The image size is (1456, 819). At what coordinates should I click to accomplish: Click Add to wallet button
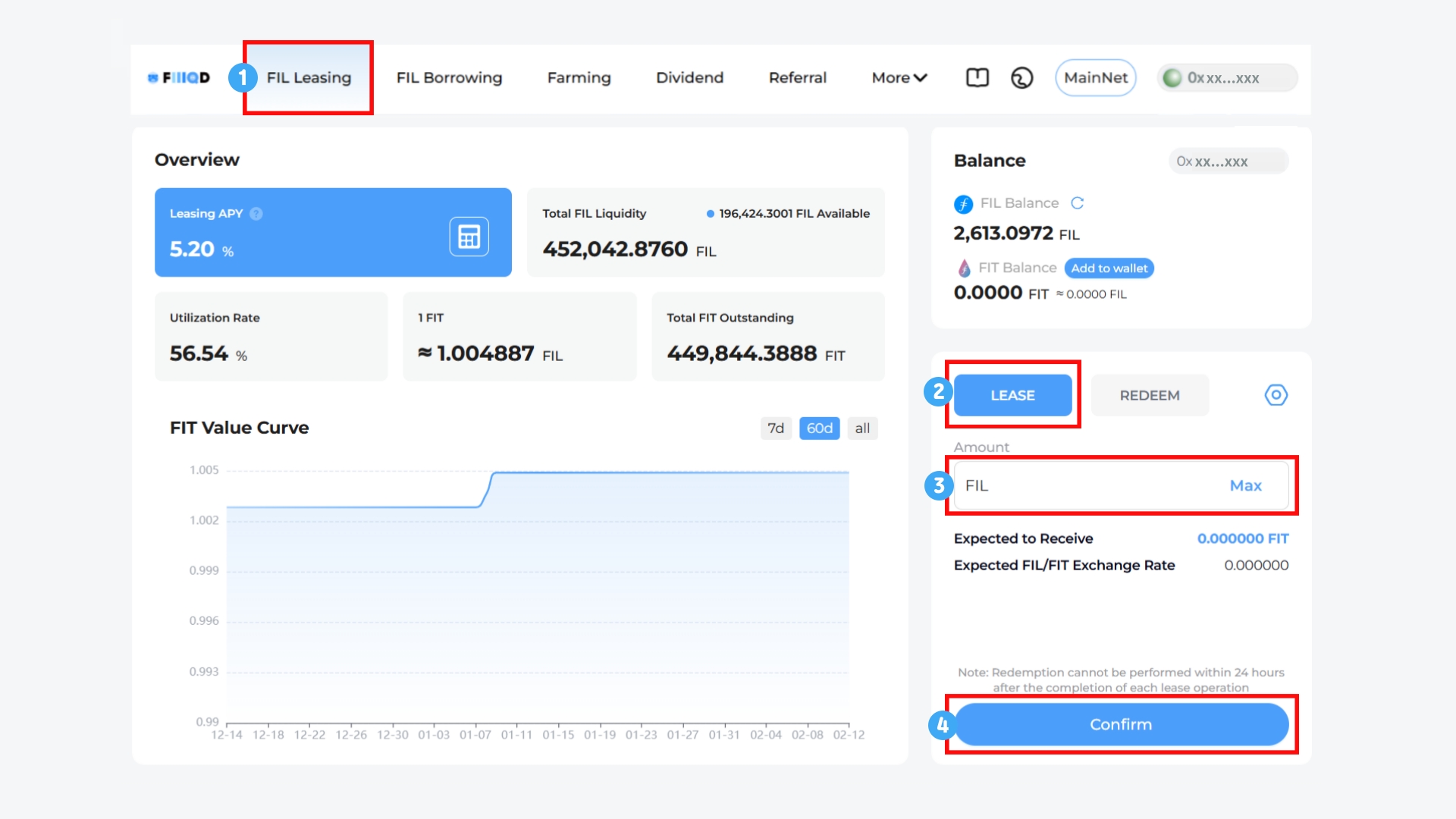pyautogui.click(x=1109, y=268)
